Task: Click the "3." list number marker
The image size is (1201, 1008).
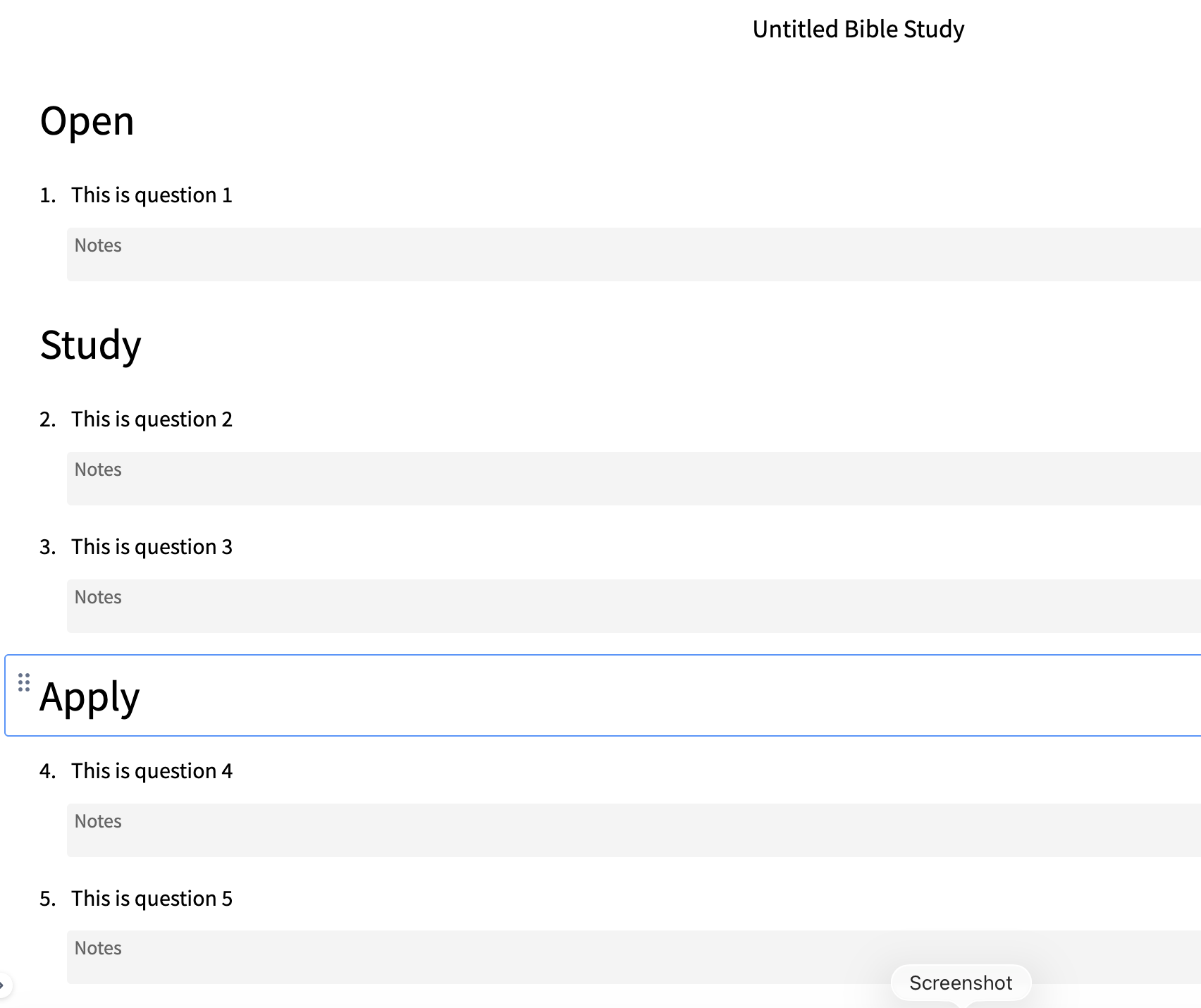Action: (x=47, y=547)
